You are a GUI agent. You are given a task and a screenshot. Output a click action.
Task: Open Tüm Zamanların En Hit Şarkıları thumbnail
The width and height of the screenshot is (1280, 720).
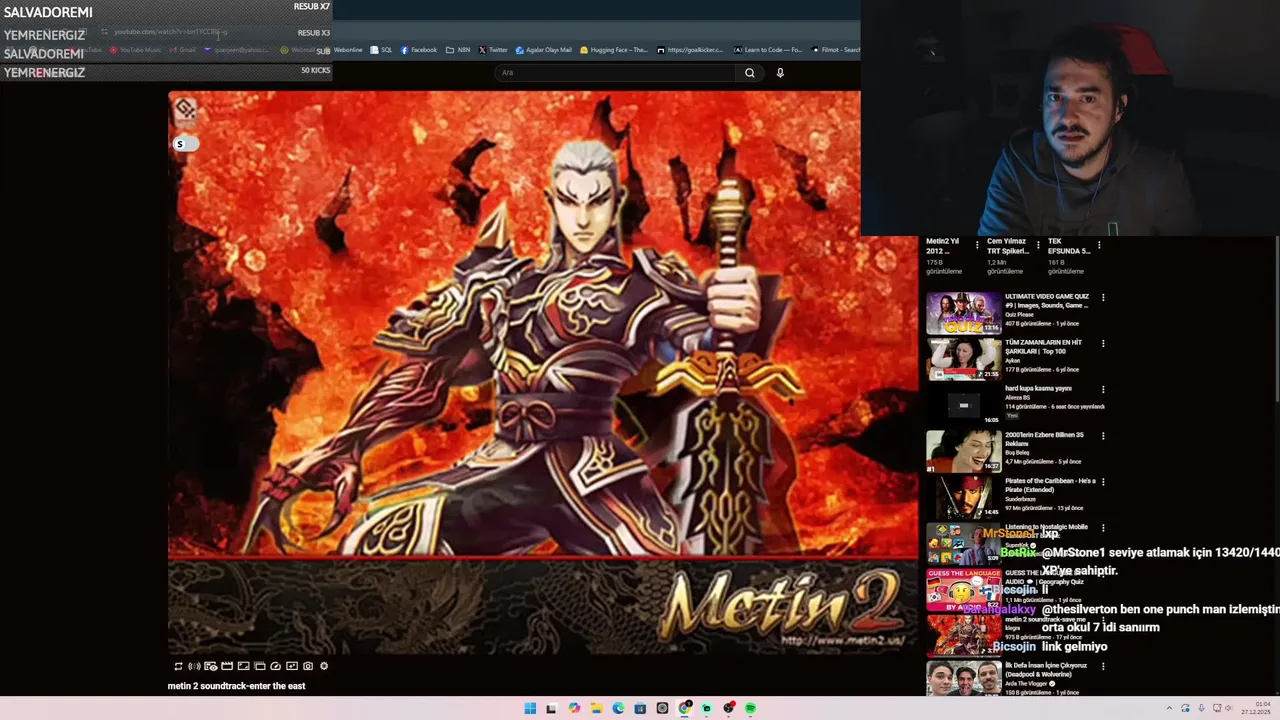coord(963,359)
